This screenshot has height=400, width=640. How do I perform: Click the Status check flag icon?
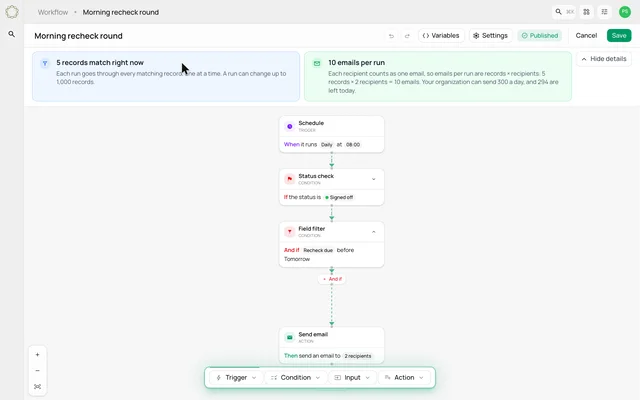289,179
